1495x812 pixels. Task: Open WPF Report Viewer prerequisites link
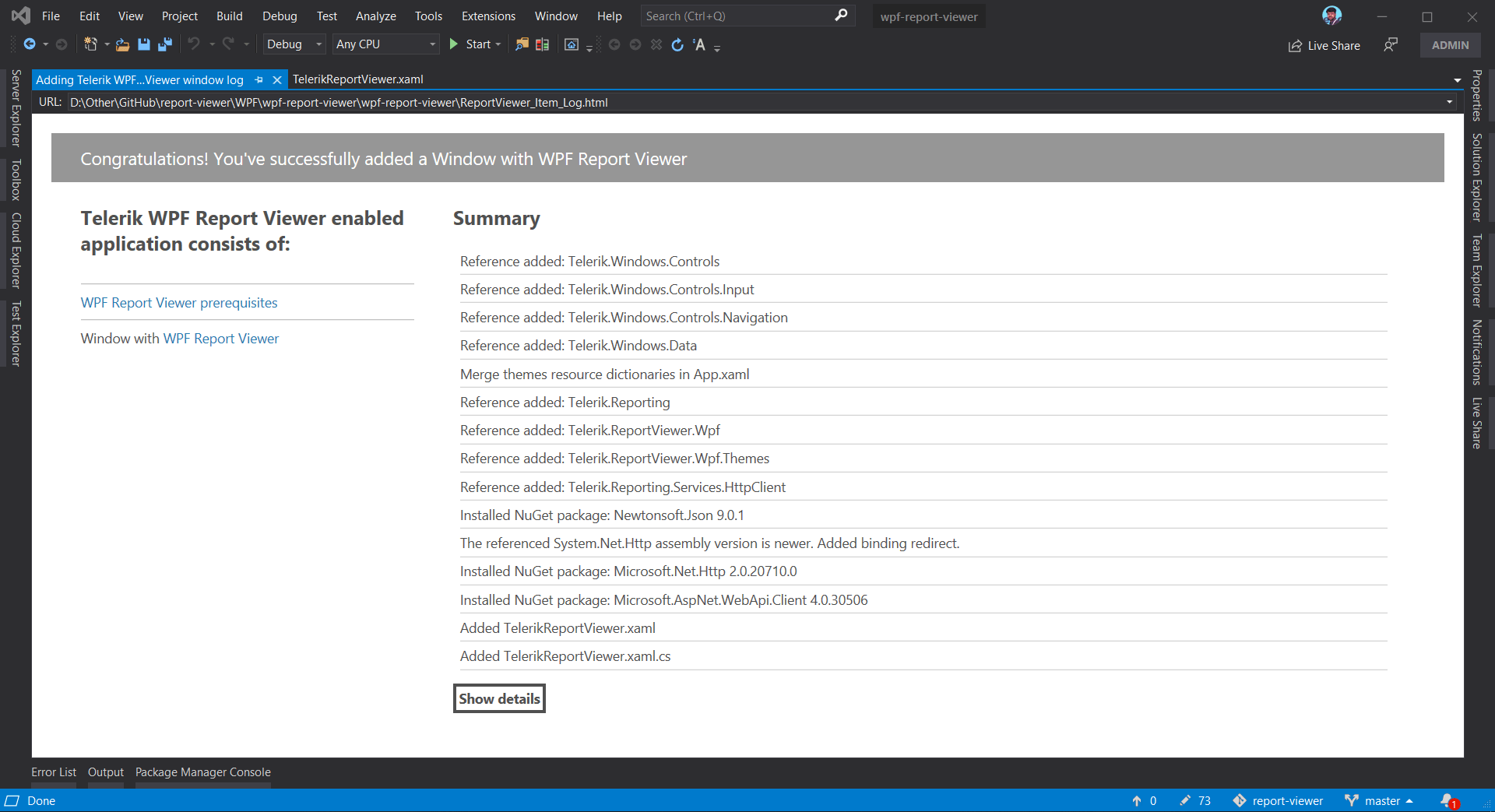(x=179, y=303)
